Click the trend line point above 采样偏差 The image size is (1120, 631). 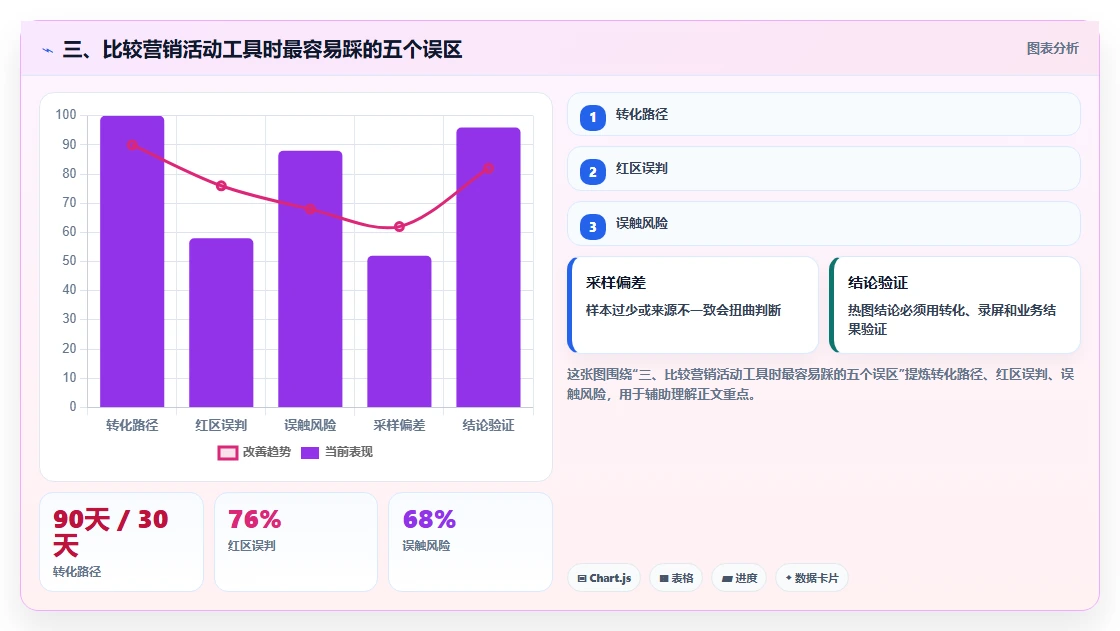pyautogui.click(x=399, y=227)
